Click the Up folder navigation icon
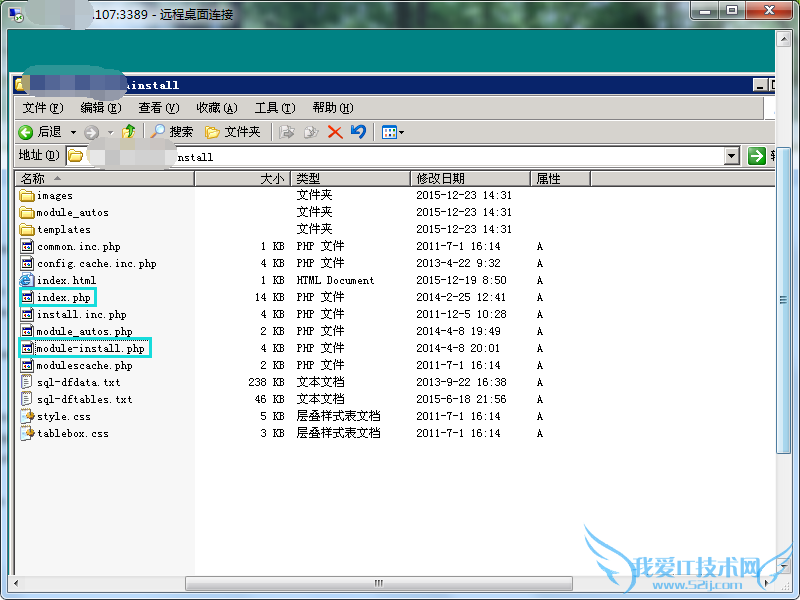Screen dimensions: 800x600 coord(126,131)
